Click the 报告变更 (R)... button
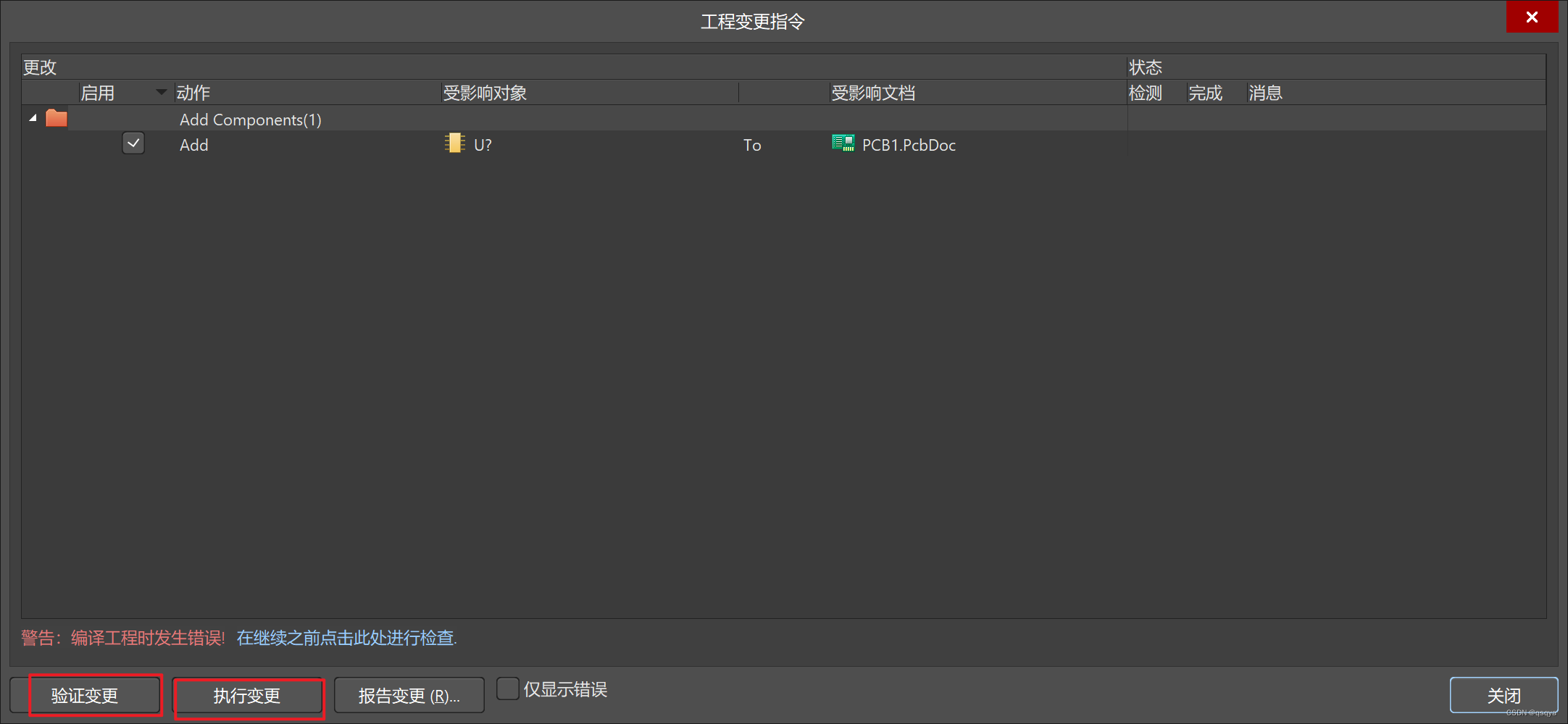The width and height of the screenshot is (1568, 724). click(x=409, y=696)
